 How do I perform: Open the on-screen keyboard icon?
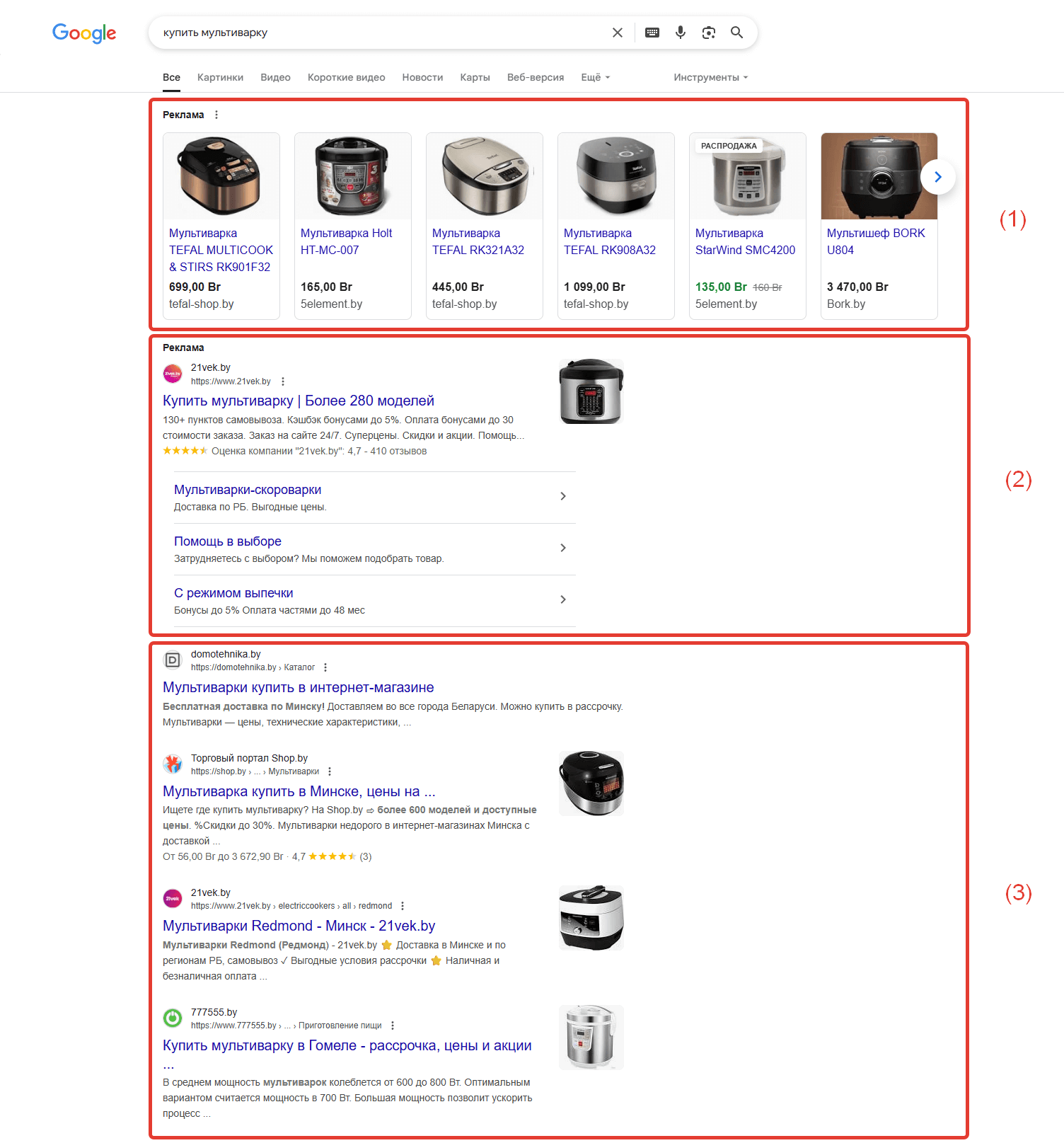coord(652,33)
